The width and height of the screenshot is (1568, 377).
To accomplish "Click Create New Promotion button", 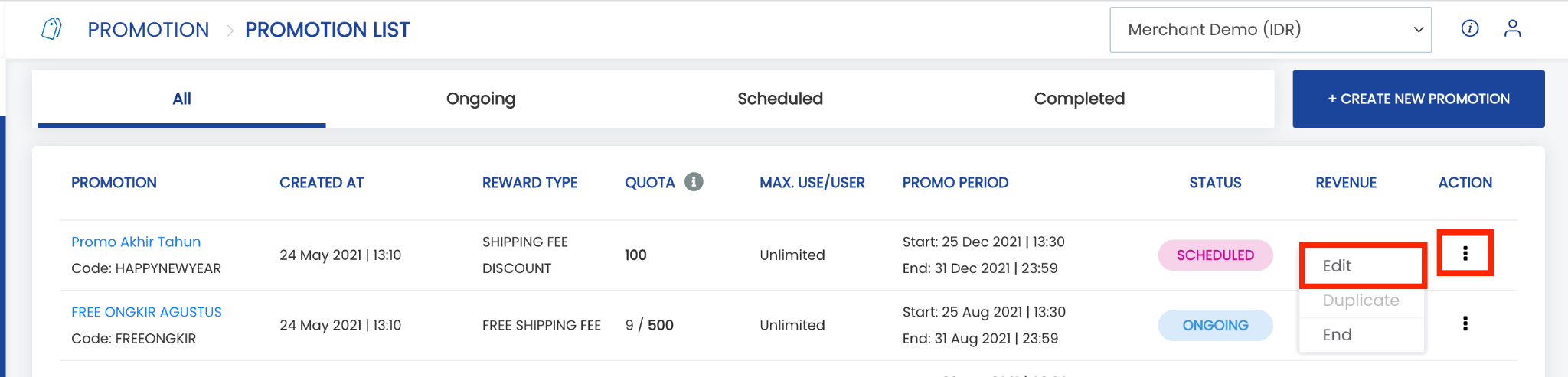I will 1418,99.
